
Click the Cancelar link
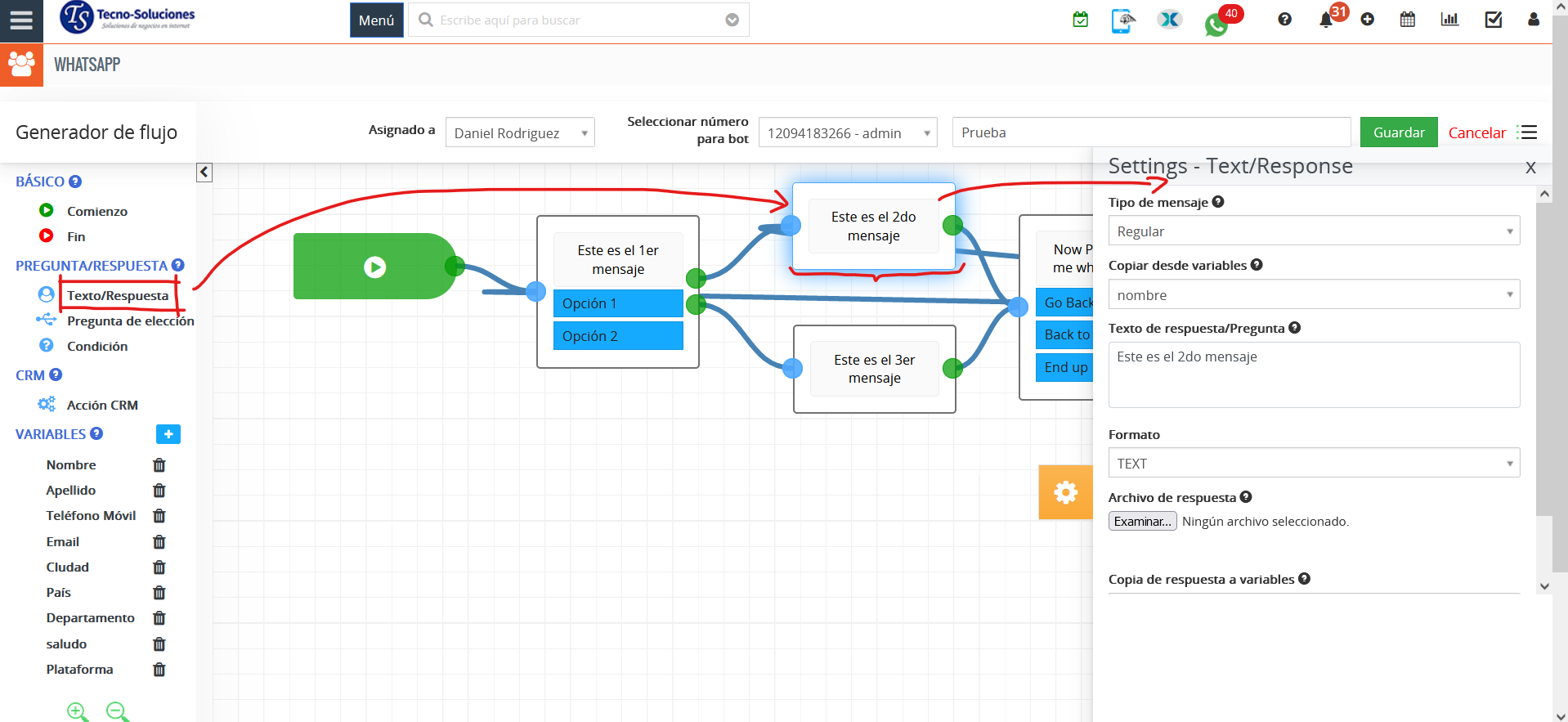pyautogui.click(x=1476, y=133)
